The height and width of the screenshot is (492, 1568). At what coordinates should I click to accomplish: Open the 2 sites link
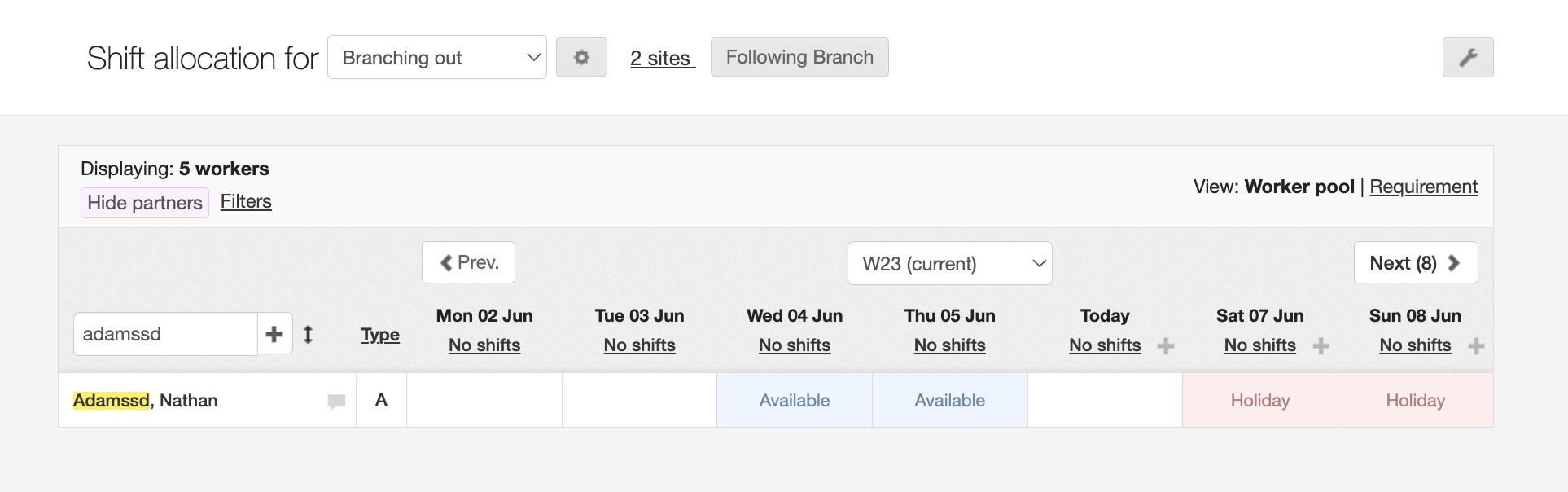662,58
